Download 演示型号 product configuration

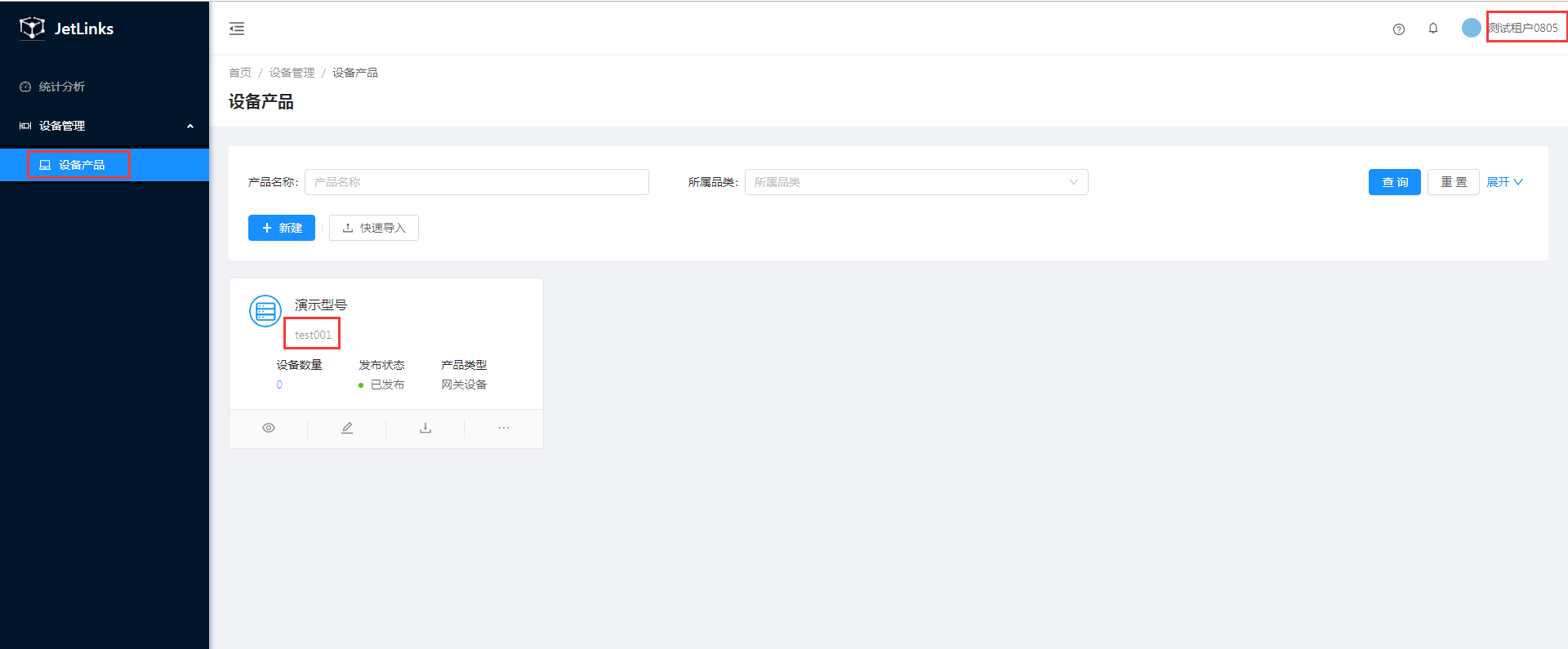425,428
